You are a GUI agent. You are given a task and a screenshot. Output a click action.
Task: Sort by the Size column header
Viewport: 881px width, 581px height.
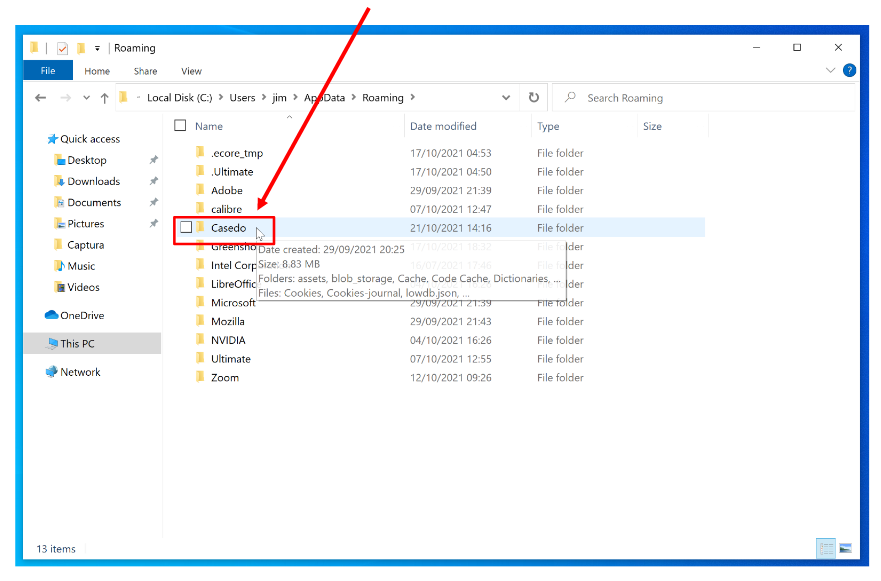(x=652, y=126)
